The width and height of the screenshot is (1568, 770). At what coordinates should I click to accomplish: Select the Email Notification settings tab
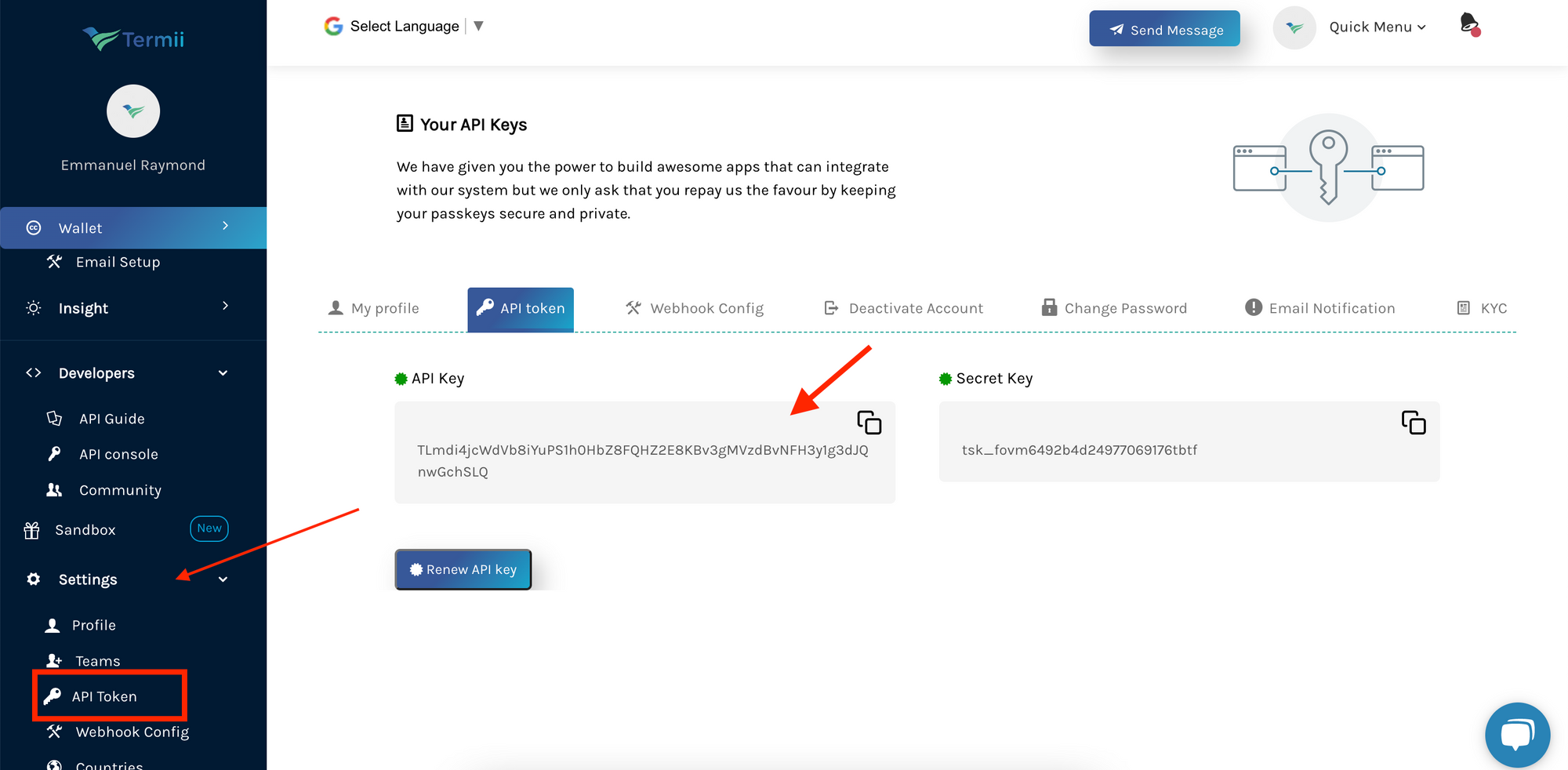pos(1332,308)
